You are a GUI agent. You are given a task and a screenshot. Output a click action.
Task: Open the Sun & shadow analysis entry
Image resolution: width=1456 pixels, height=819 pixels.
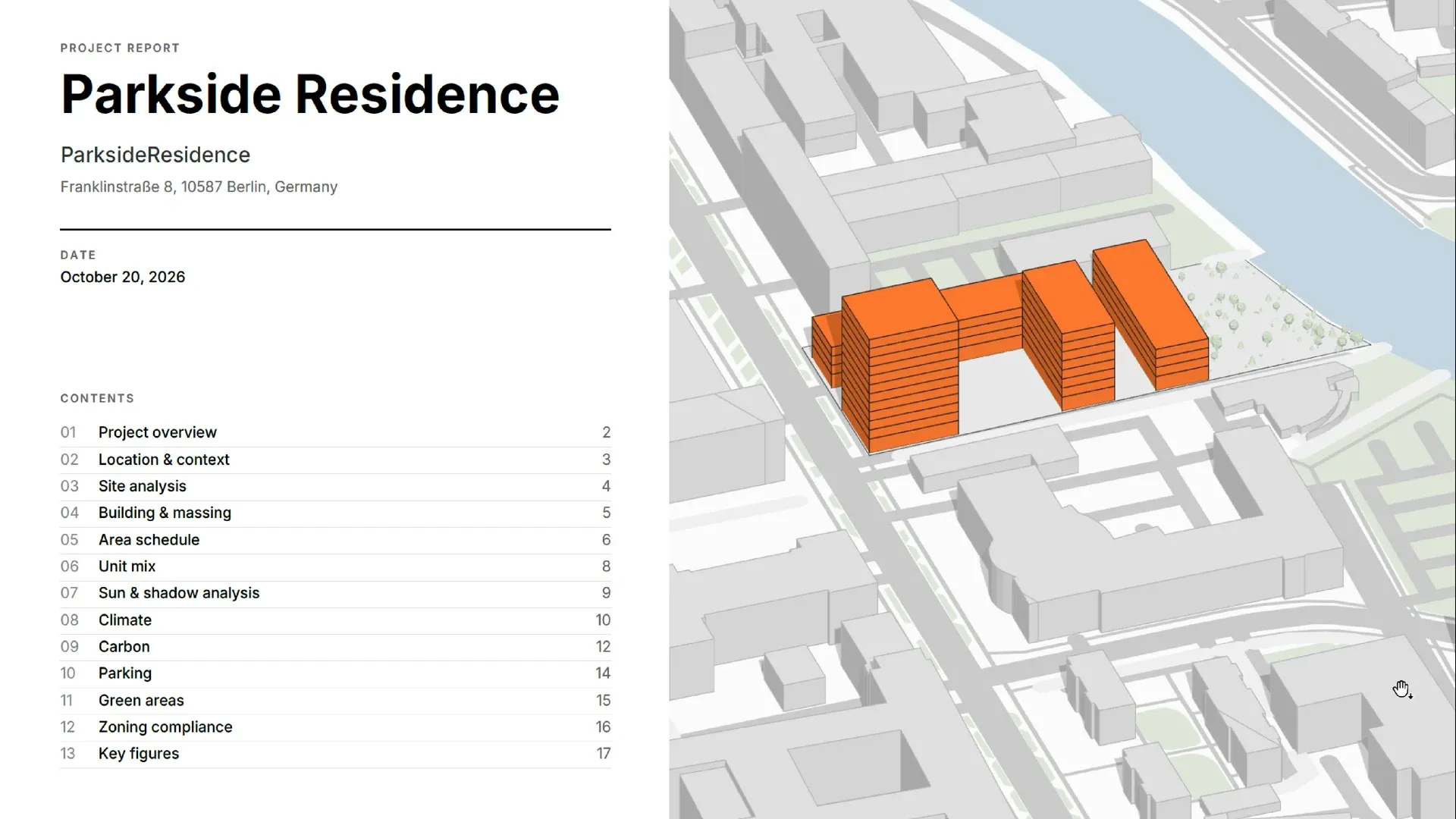click(x=335, y=593)
